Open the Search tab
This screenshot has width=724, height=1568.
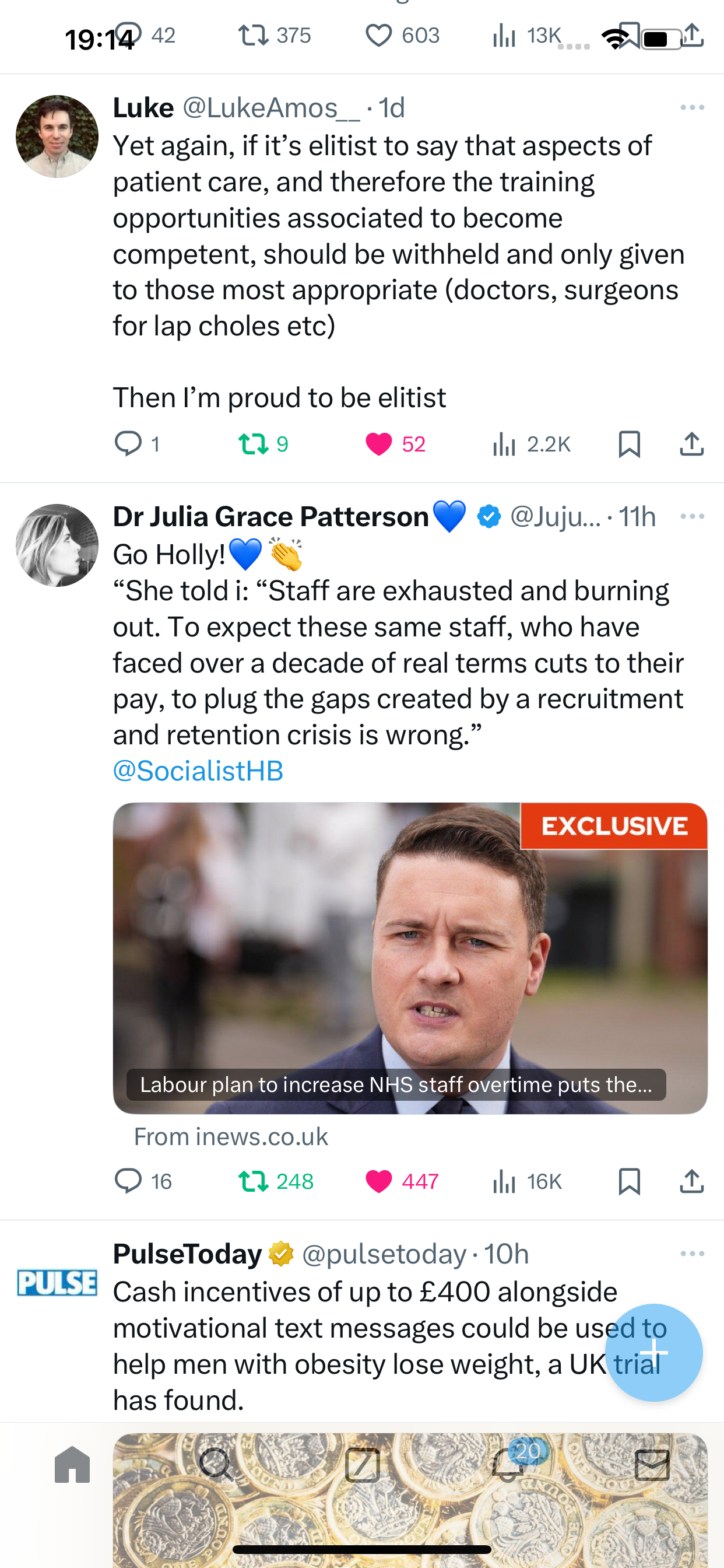coord(217,1465)
